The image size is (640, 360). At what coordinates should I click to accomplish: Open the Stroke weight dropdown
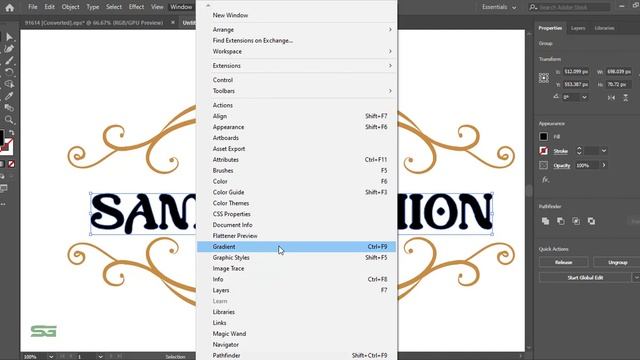(x=604, y=151)
